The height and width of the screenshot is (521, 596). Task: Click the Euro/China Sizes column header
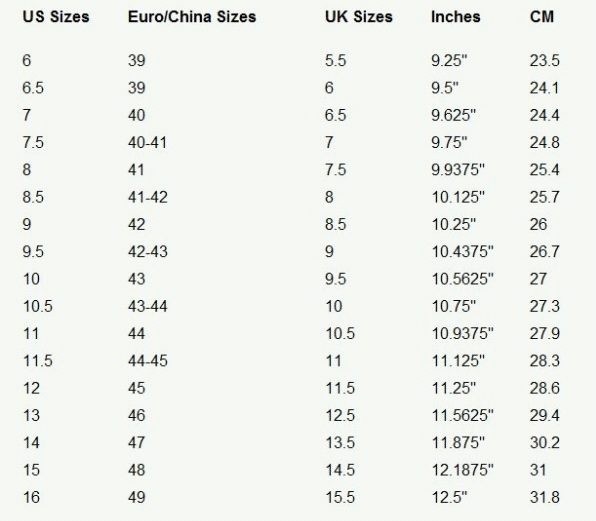click(192, 17)
